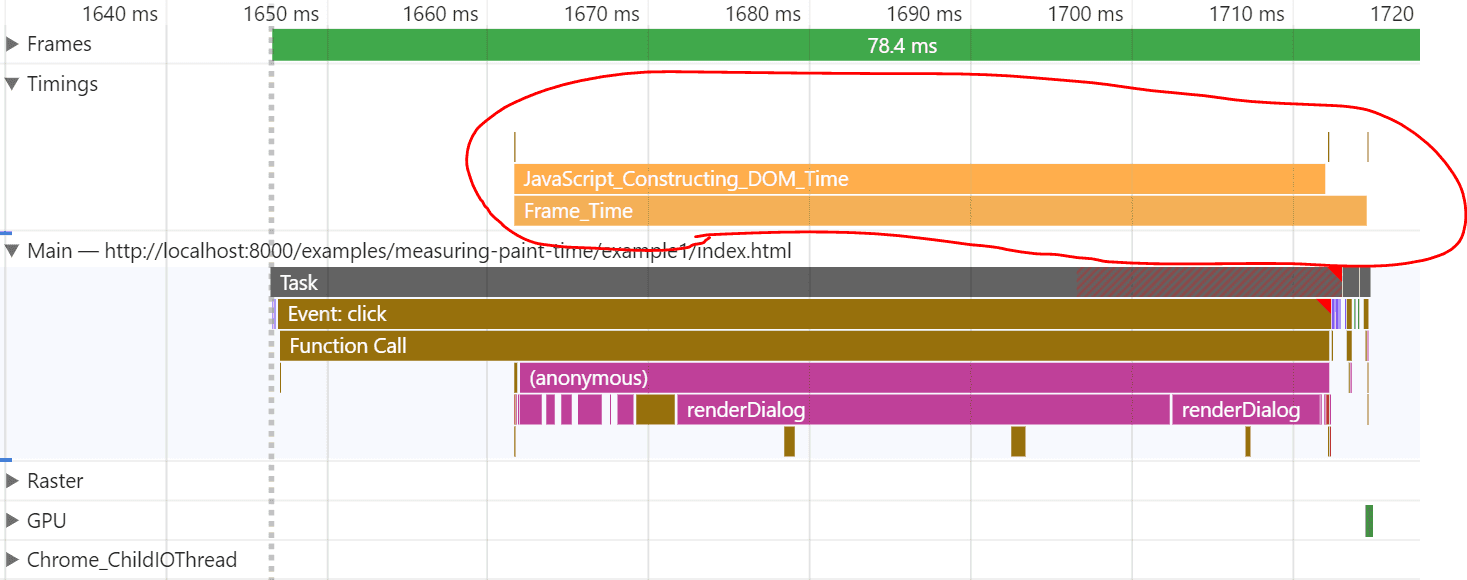Expand the Raster track

(11, 481)
